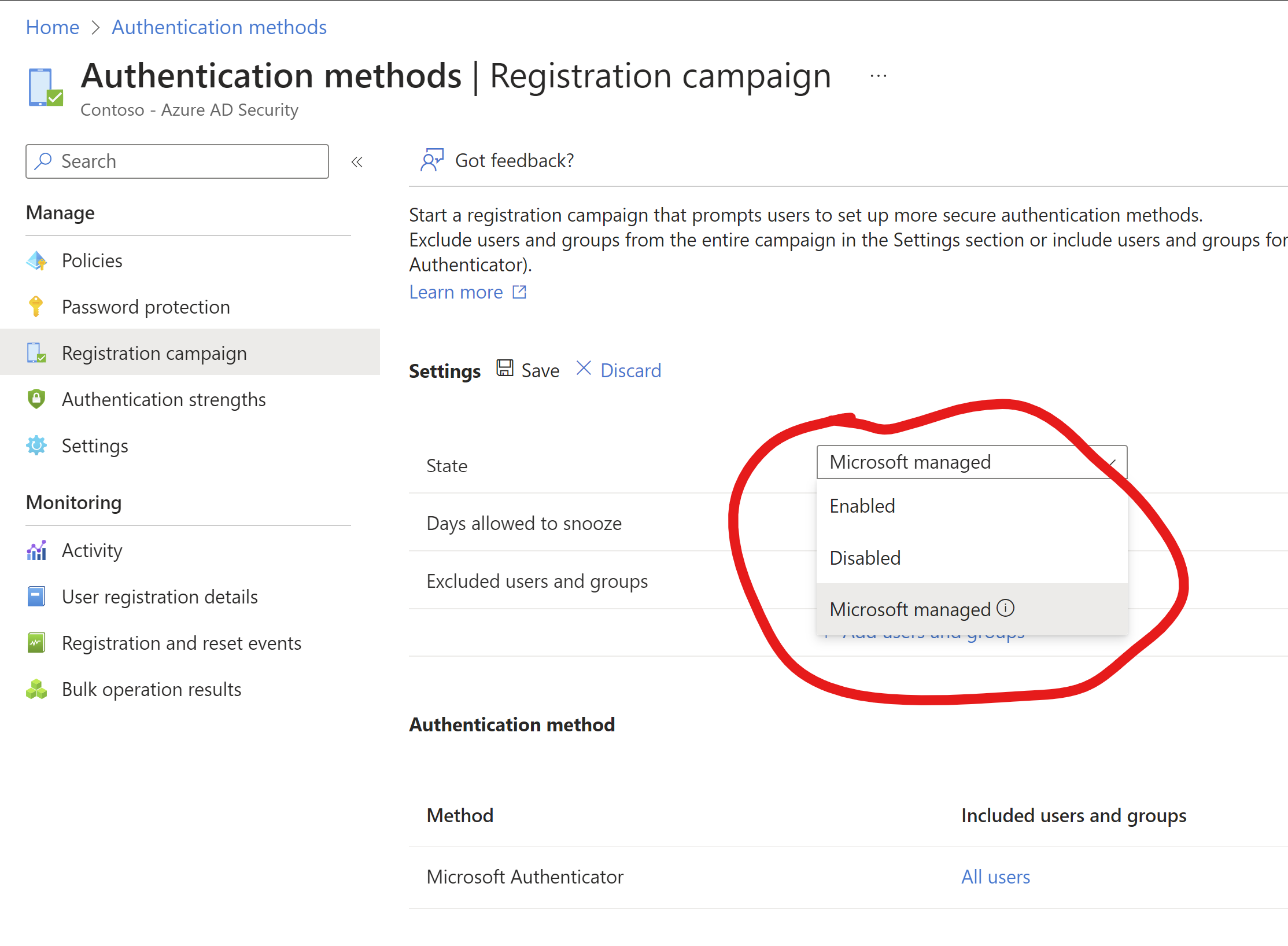Open All users for Microsoft Authenticator

tap(995, 877)
